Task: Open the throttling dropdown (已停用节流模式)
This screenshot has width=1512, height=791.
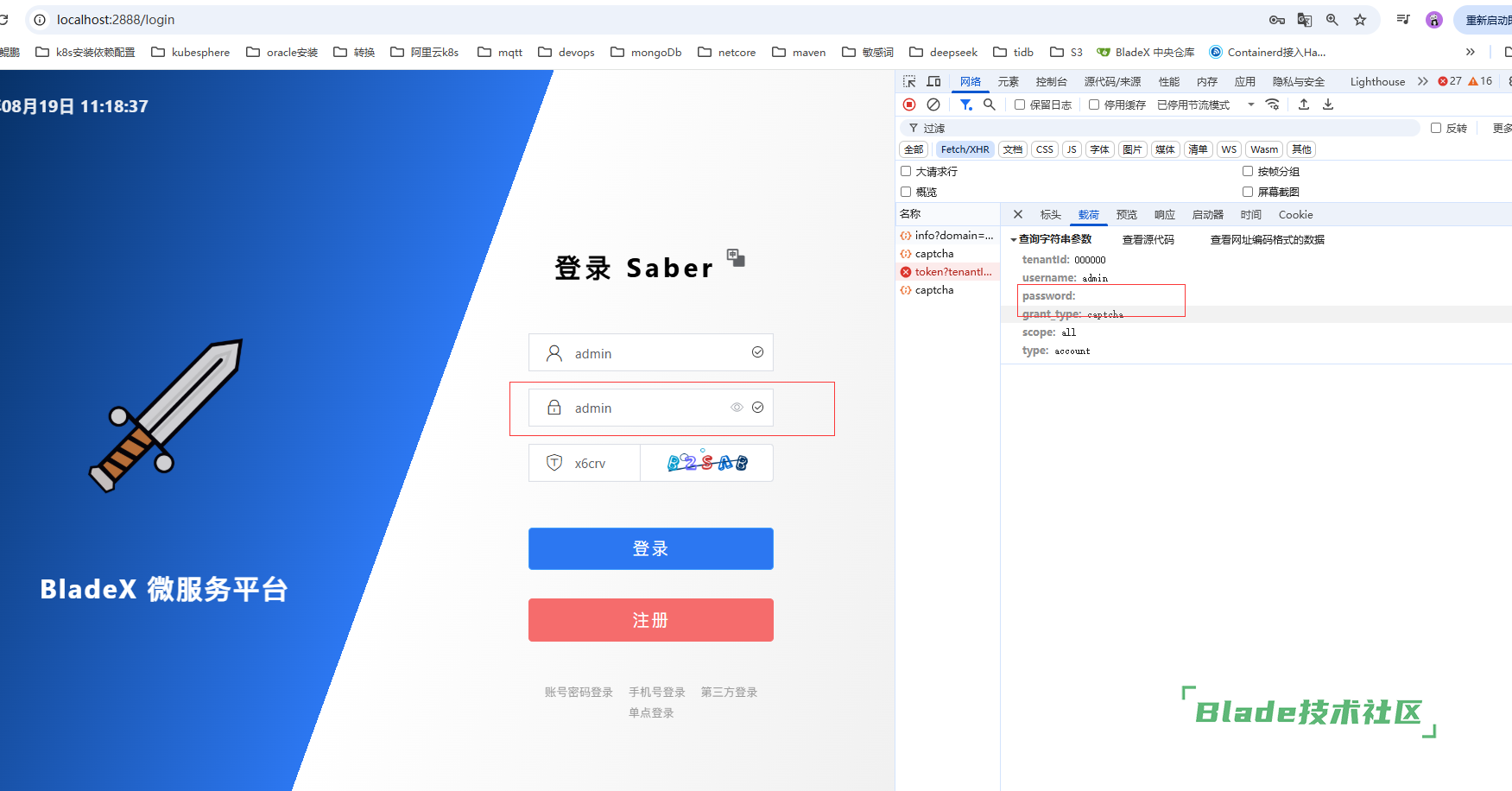Action: [1205, 104]
